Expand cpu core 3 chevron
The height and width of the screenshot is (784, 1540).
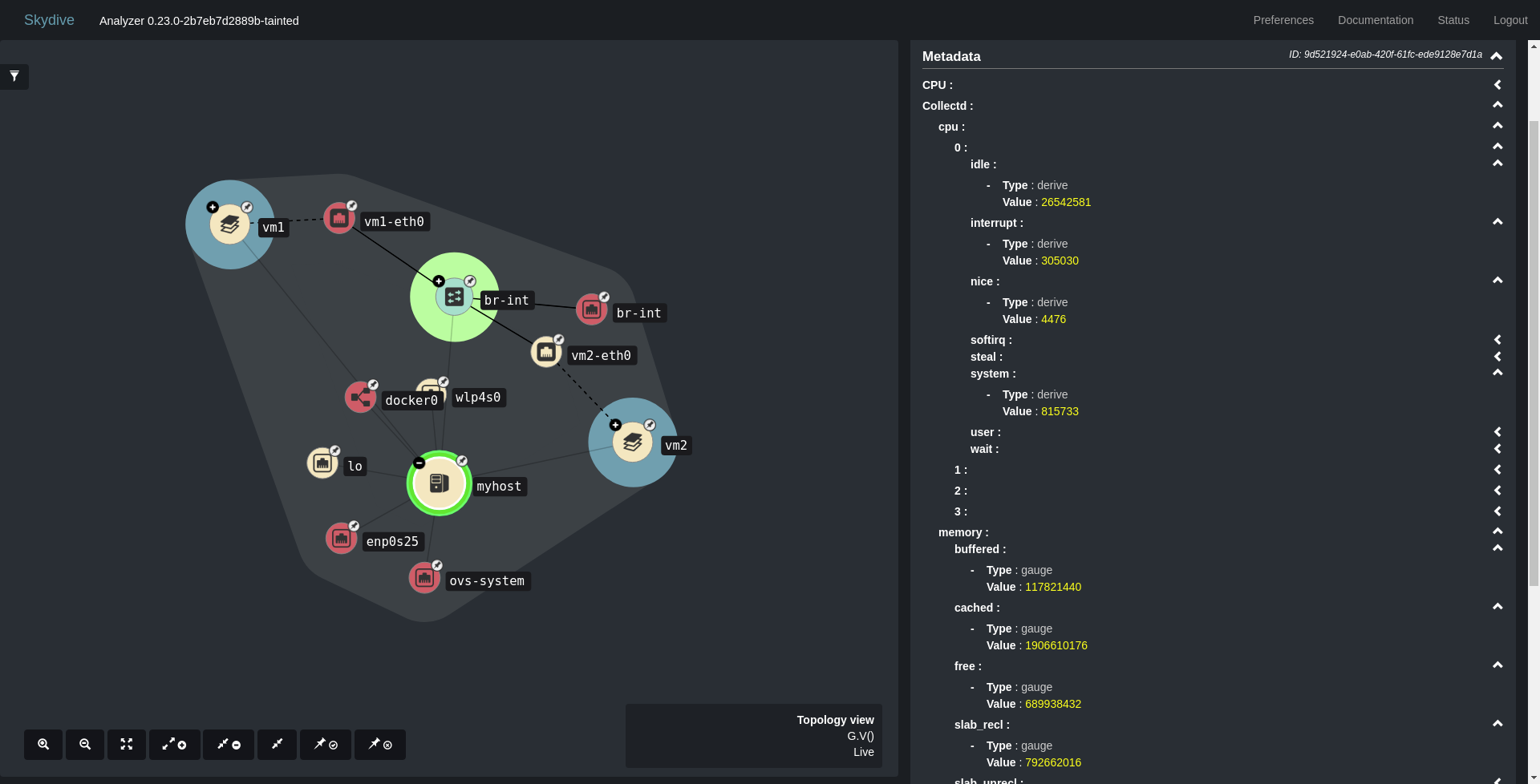(1497, 511)
